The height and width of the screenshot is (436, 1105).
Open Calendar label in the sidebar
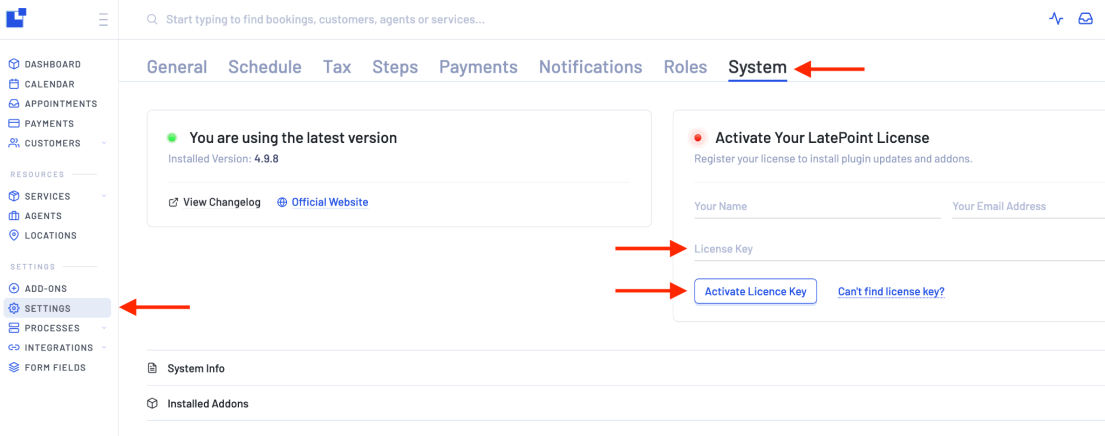(x=49, y=84)
